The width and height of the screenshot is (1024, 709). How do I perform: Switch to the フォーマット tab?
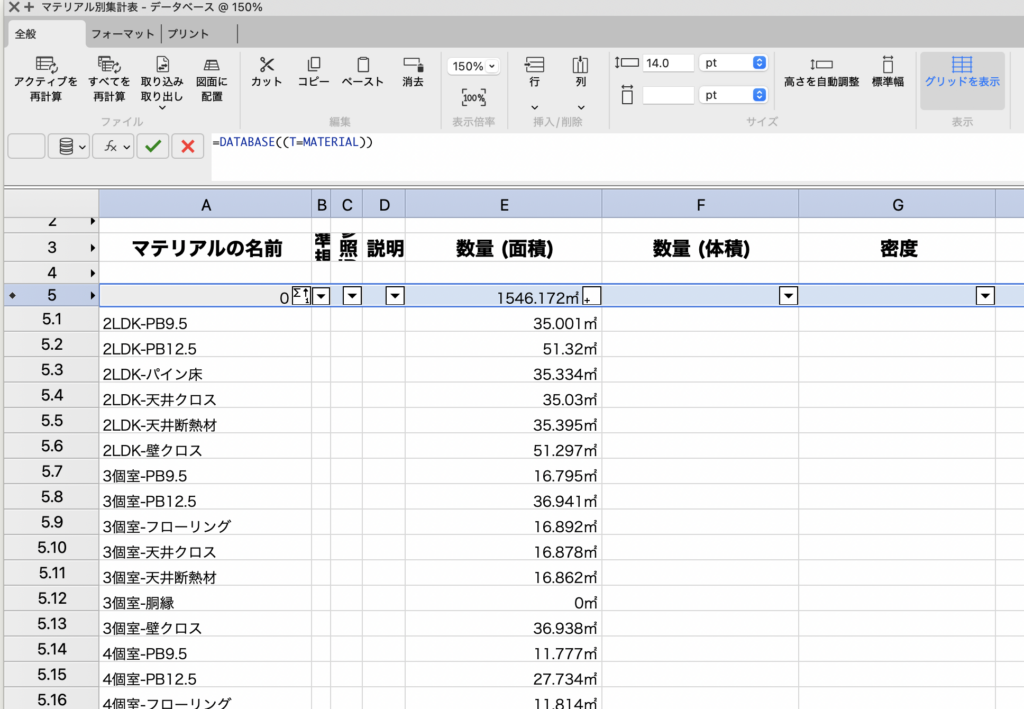tap(124, 33)
